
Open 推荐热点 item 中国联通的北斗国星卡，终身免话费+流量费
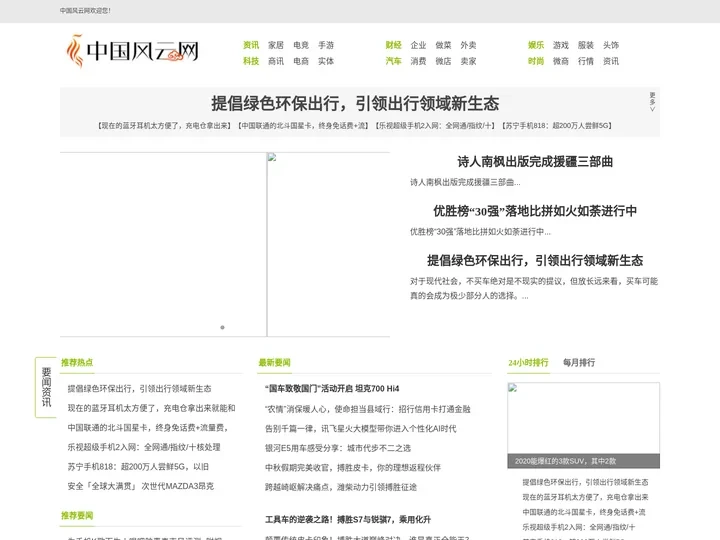[148, 428]
